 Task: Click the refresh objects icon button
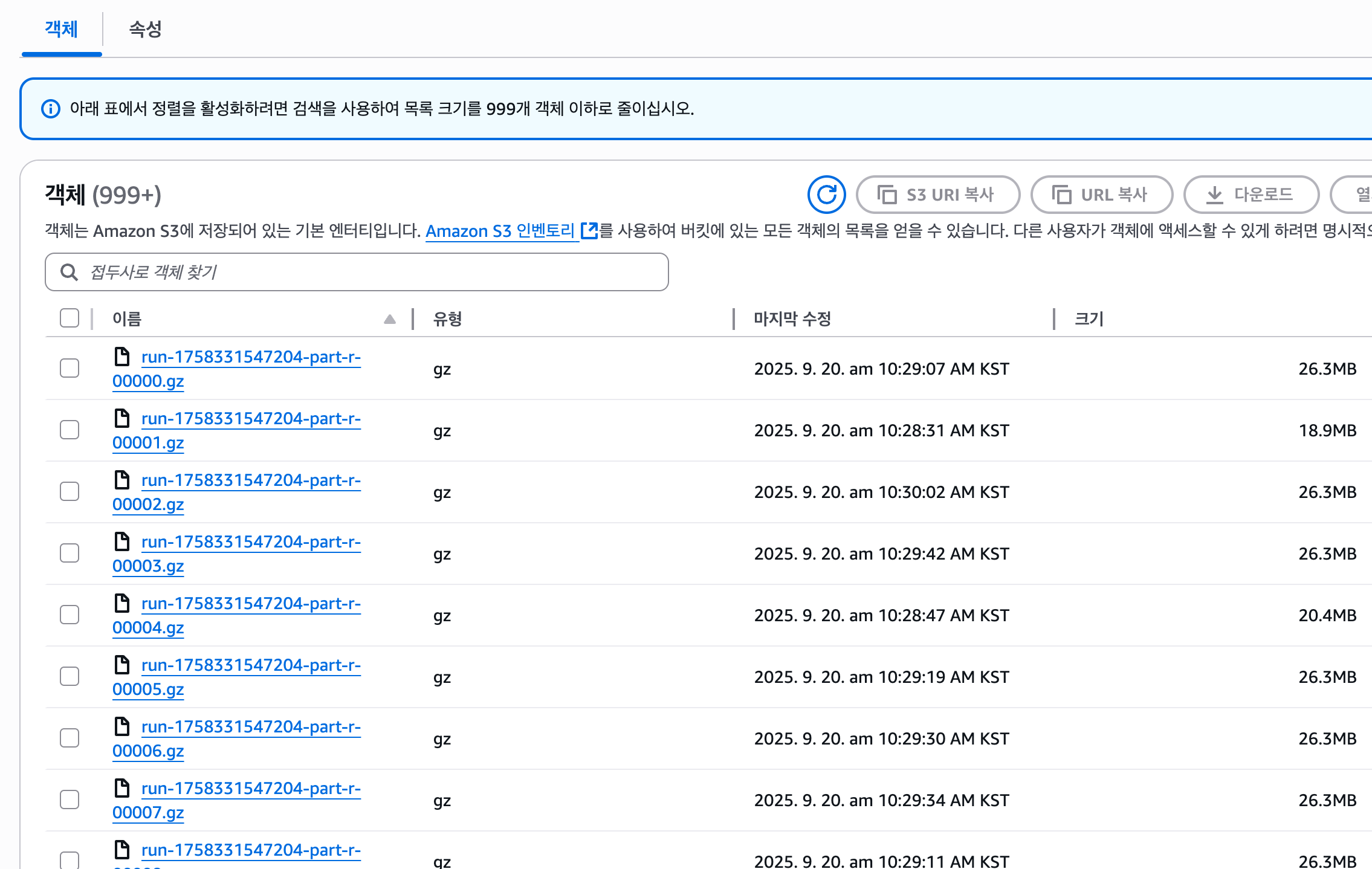[826, 195]
